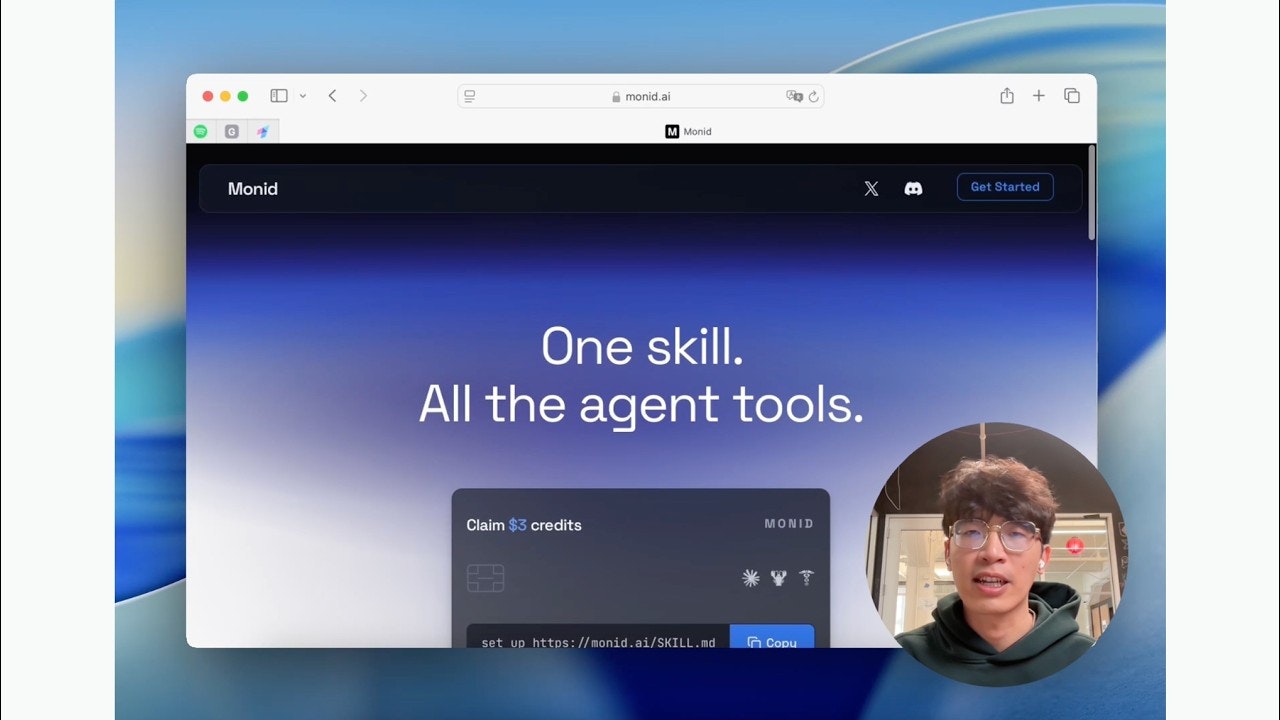Click the page vertical scrollbar
Viewport: 1280px width, 720px height.
point(1091,192)
